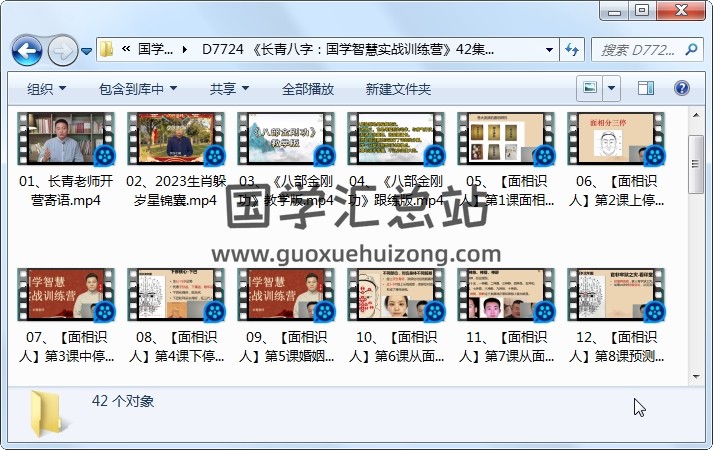Viewport: 713px width, 450px height.
Task: Select video 03 八部金刚功教学版 thumbnail
Action: coord(286,139)
